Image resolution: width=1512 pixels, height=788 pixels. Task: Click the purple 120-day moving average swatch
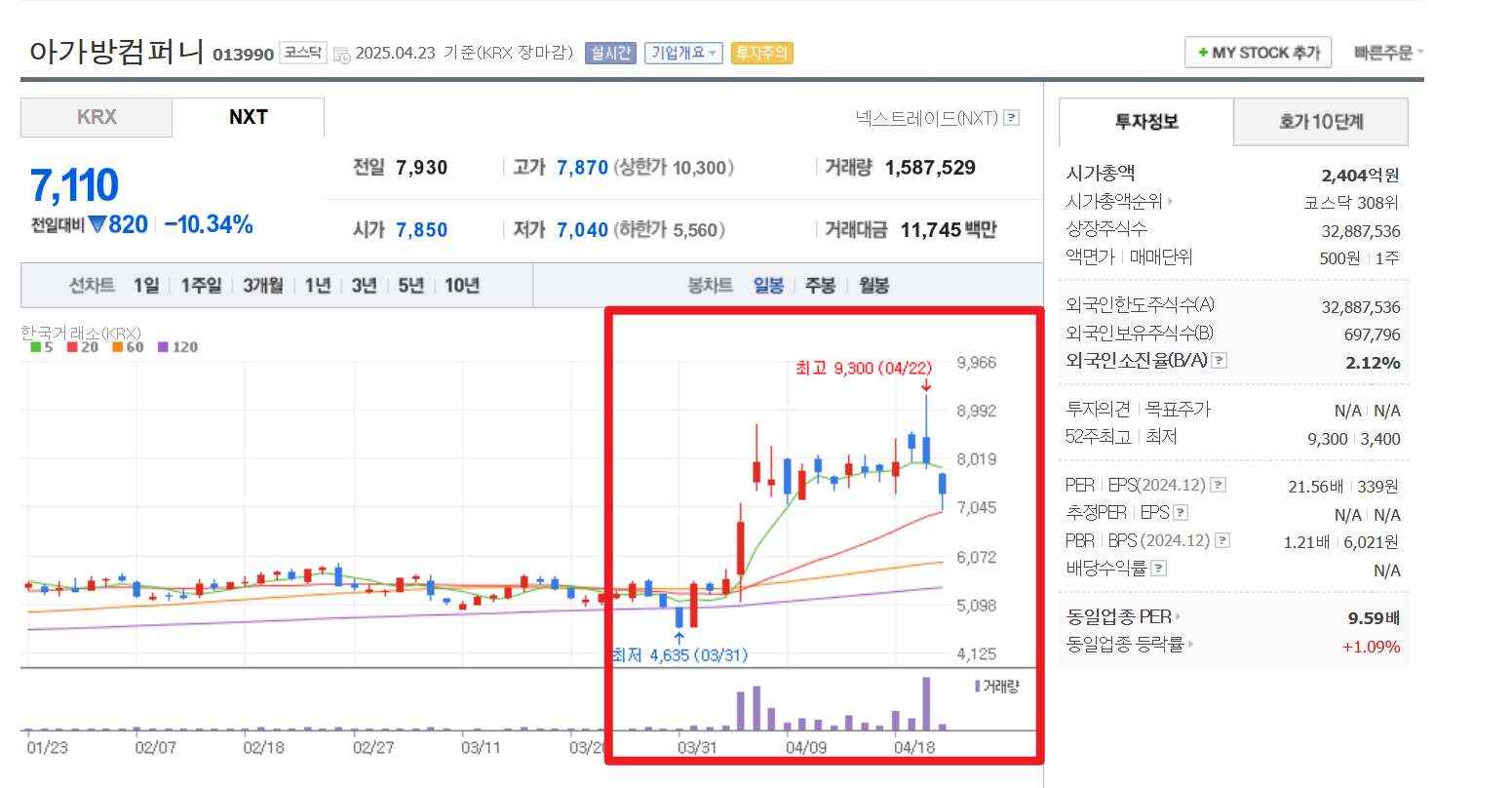163,347
